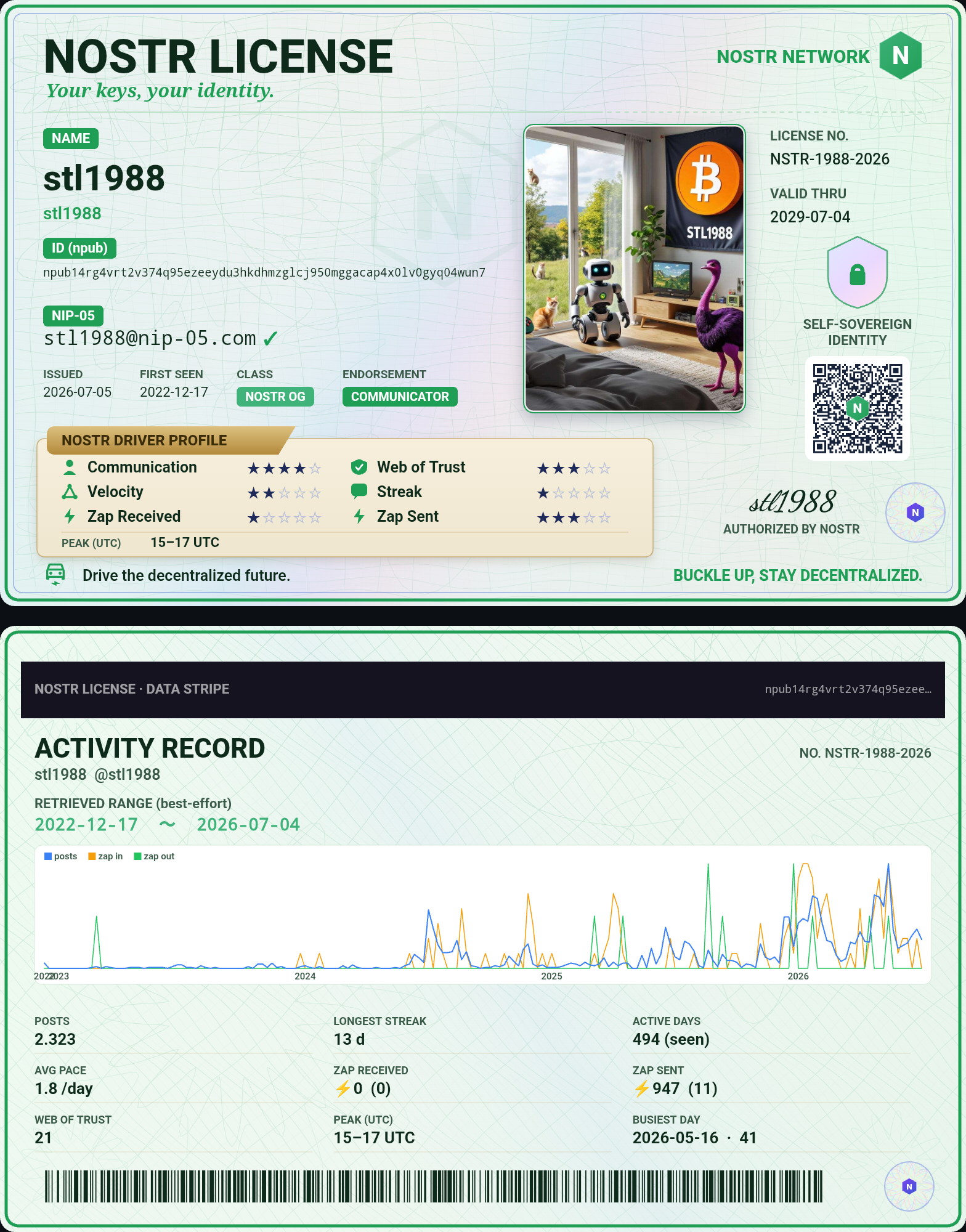
Task: Click the holographic N seal beside the barcode
Action: [x=909, y=1186]
